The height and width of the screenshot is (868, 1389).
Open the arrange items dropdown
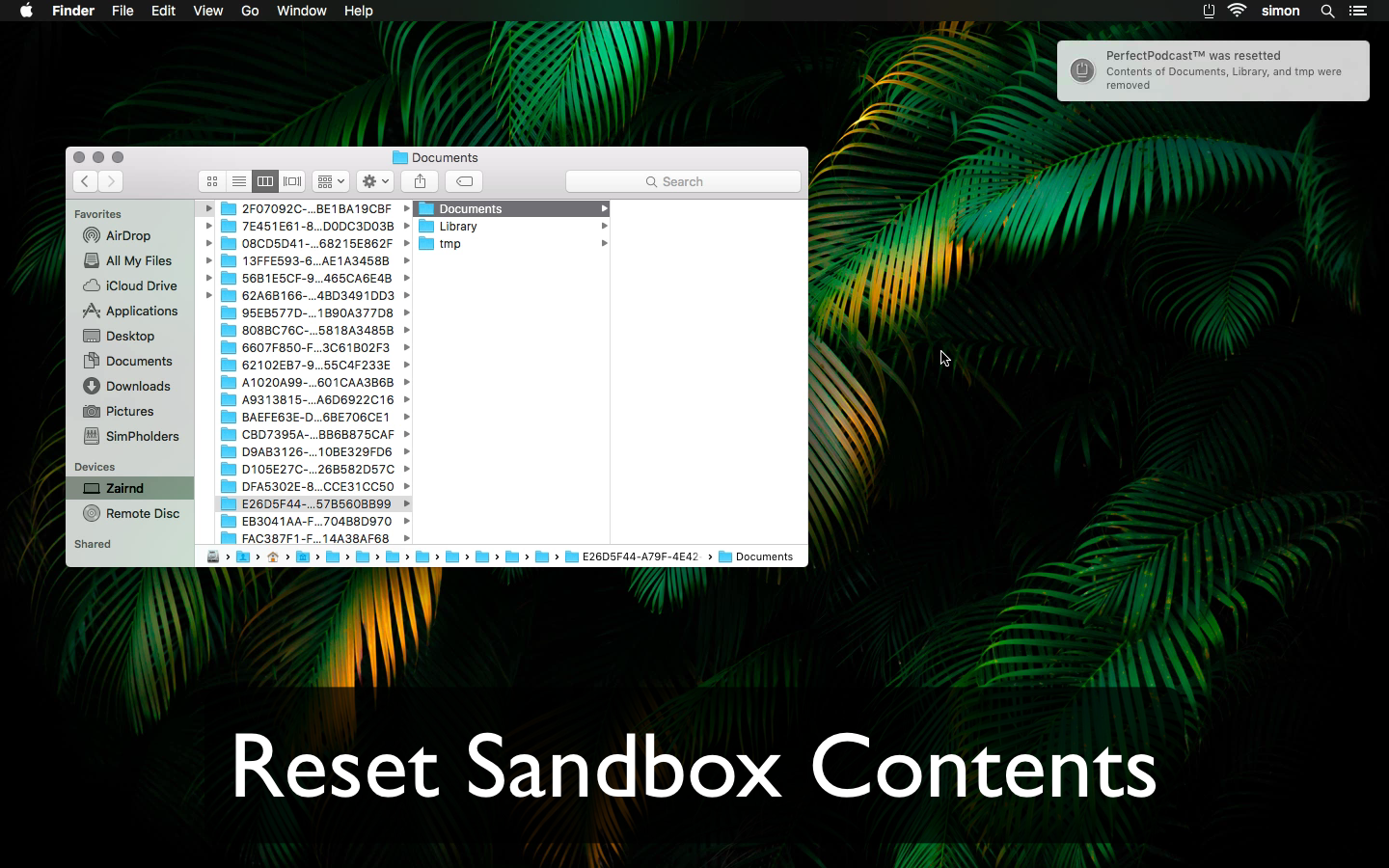[x=331, y=181]
